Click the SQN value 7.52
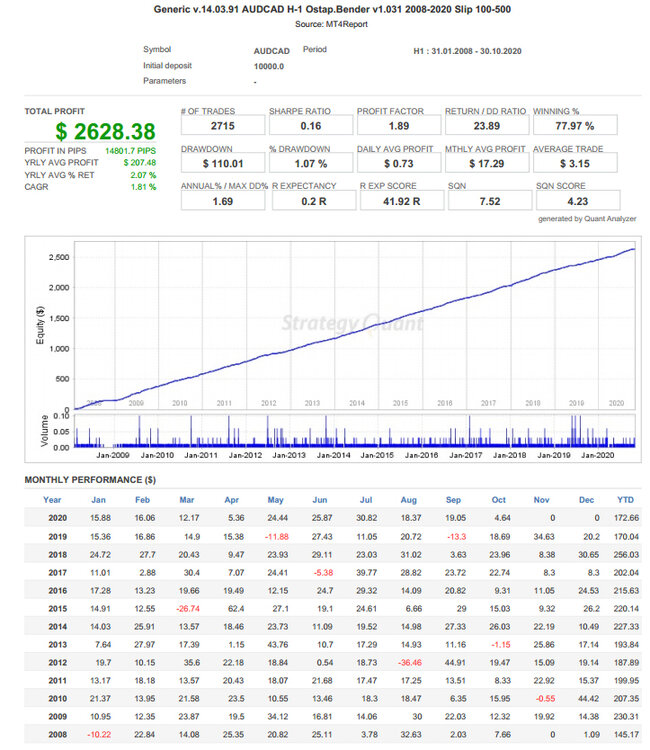The height and width of the screenshot is (750, 650). click(x=490, y=201)
